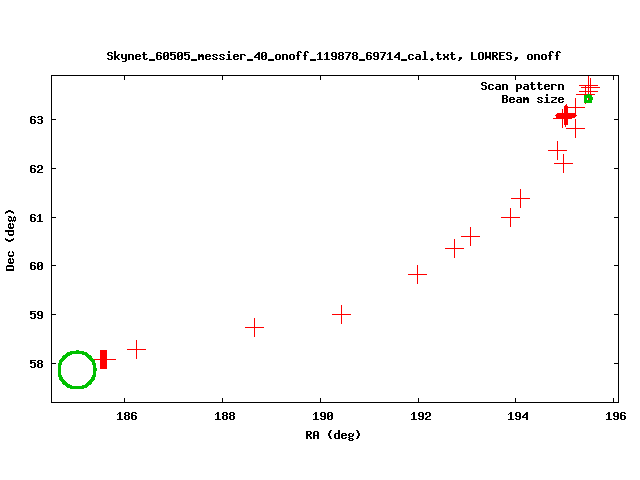This screenshot has height=480, width=640.
Task: Click the solid red block near RA 185.5
Action: tap(104, 359)
